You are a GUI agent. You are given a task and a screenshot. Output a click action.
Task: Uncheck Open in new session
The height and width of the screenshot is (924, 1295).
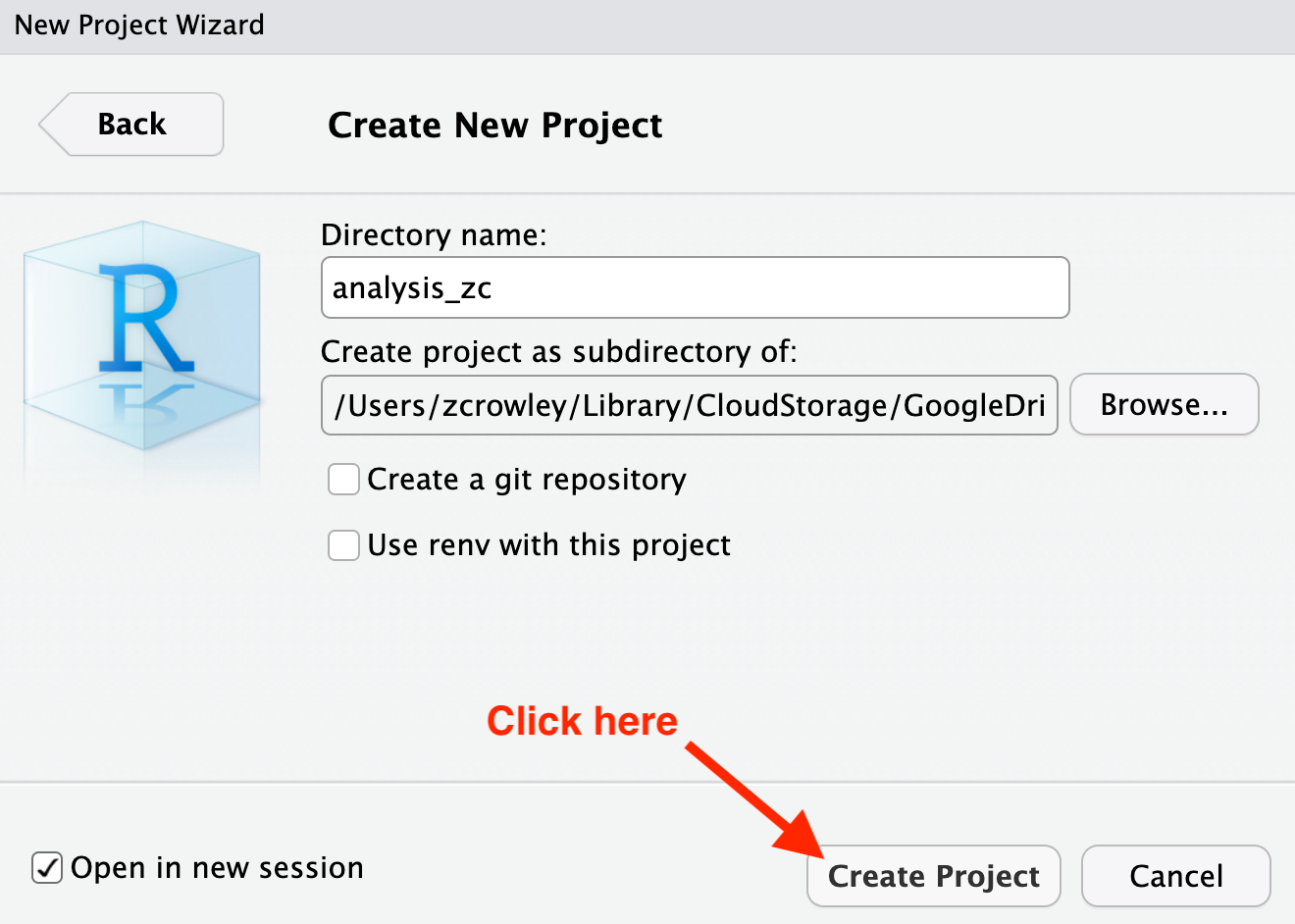tap(46, 867)
